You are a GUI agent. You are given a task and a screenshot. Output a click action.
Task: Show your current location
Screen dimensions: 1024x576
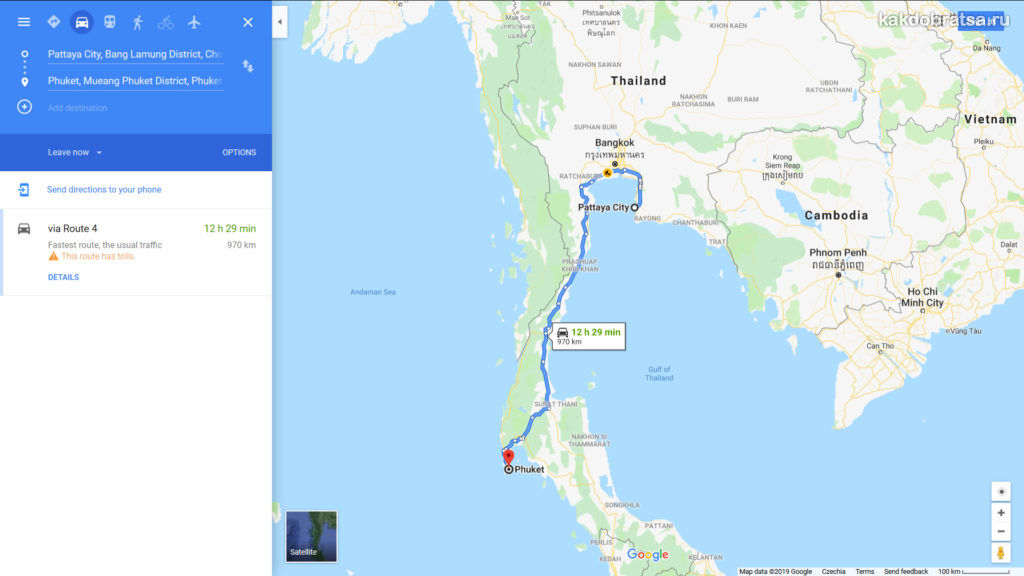pos(1000,492)
